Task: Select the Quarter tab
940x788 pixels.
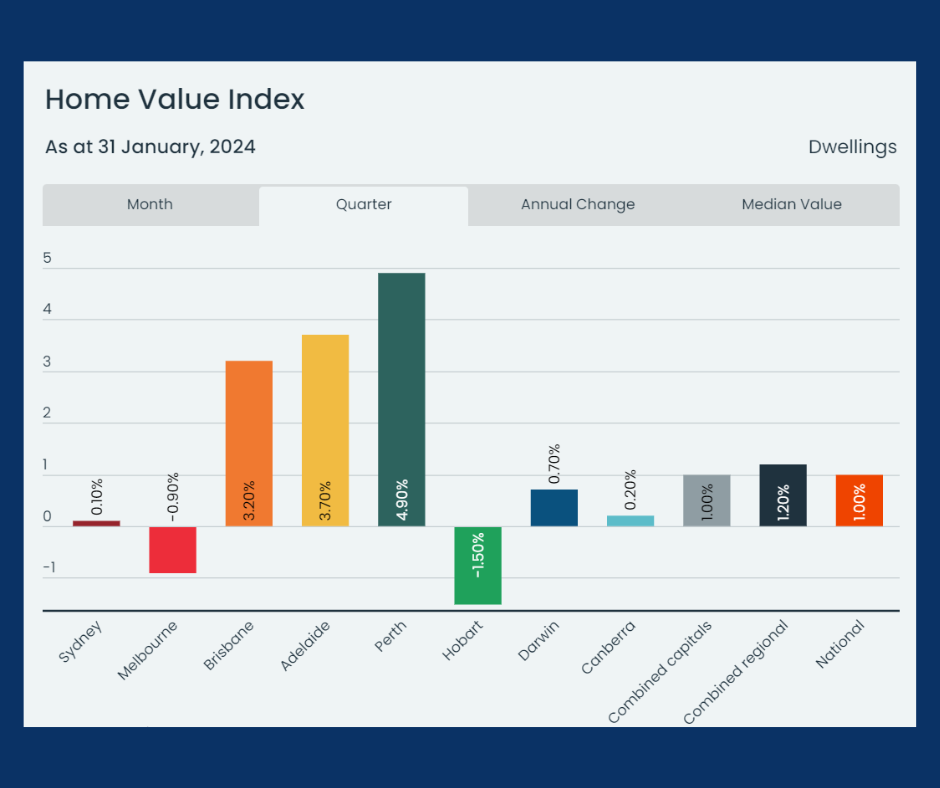Action: [x=363, y=204]
